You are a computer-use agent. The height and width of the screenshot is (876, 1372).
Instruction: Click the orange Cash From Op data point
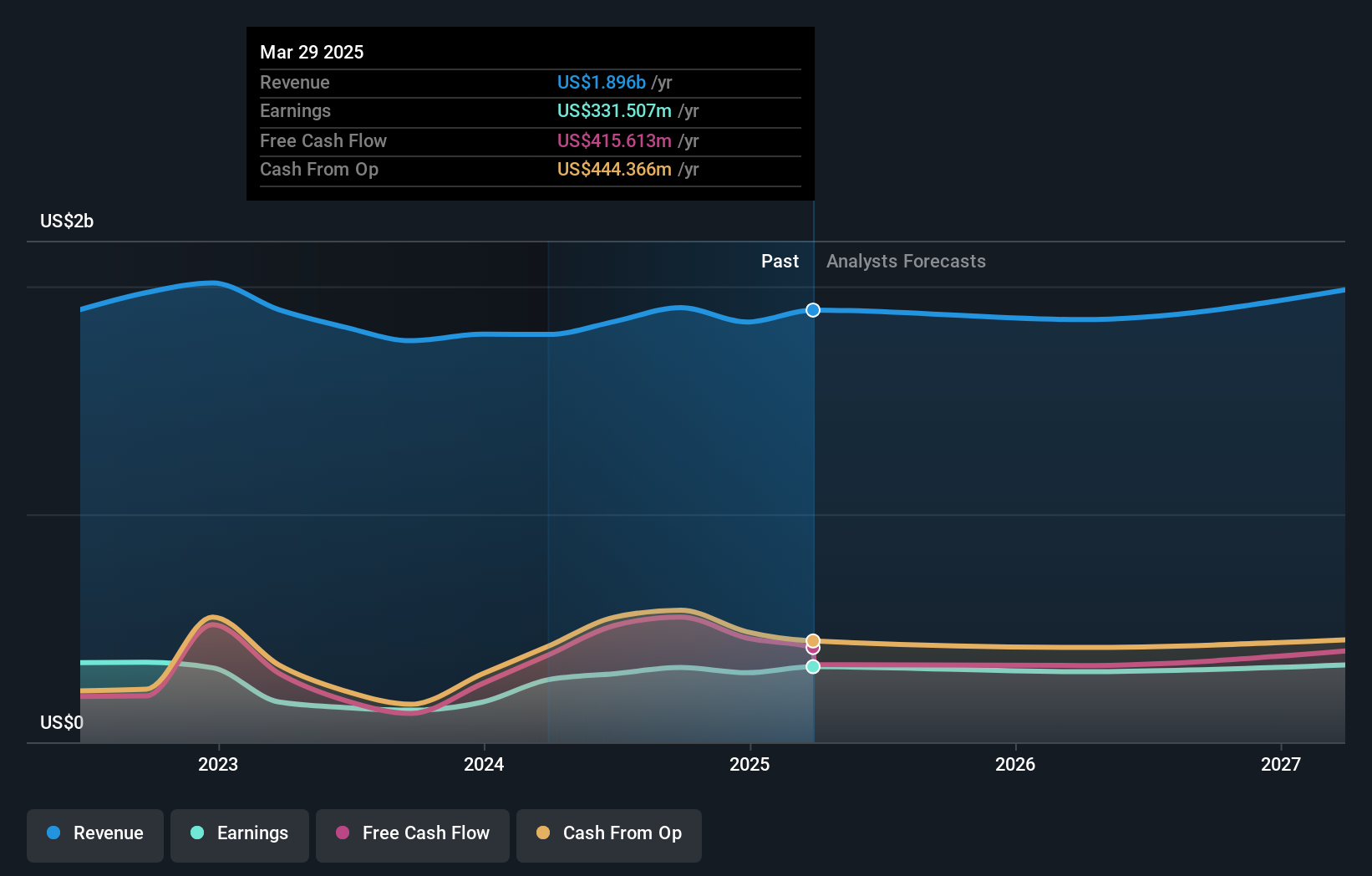pyautogui.click(x=813, y=641)
